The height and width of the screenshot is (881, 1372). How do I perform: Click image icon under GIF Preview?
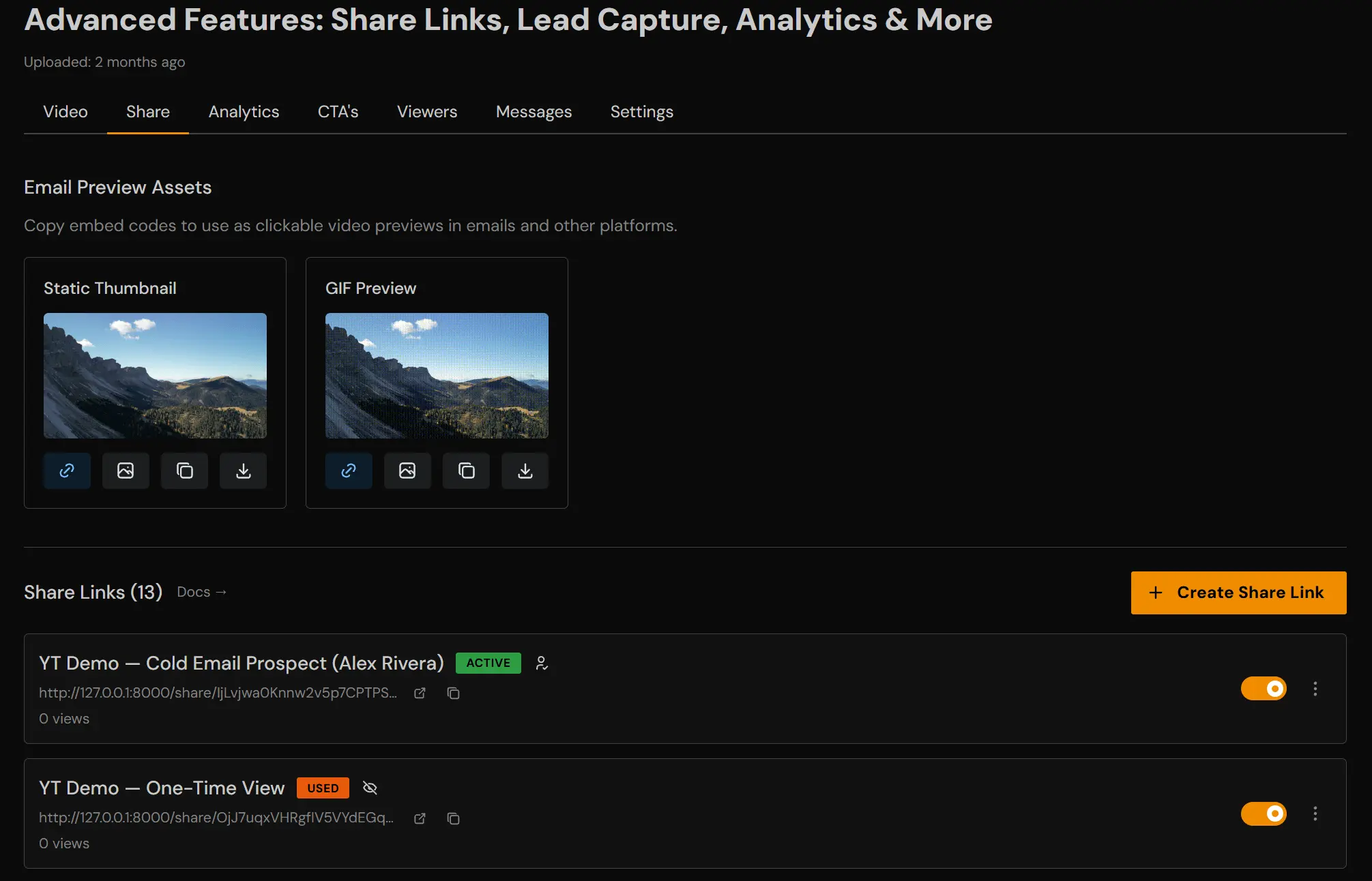[407, 471]
